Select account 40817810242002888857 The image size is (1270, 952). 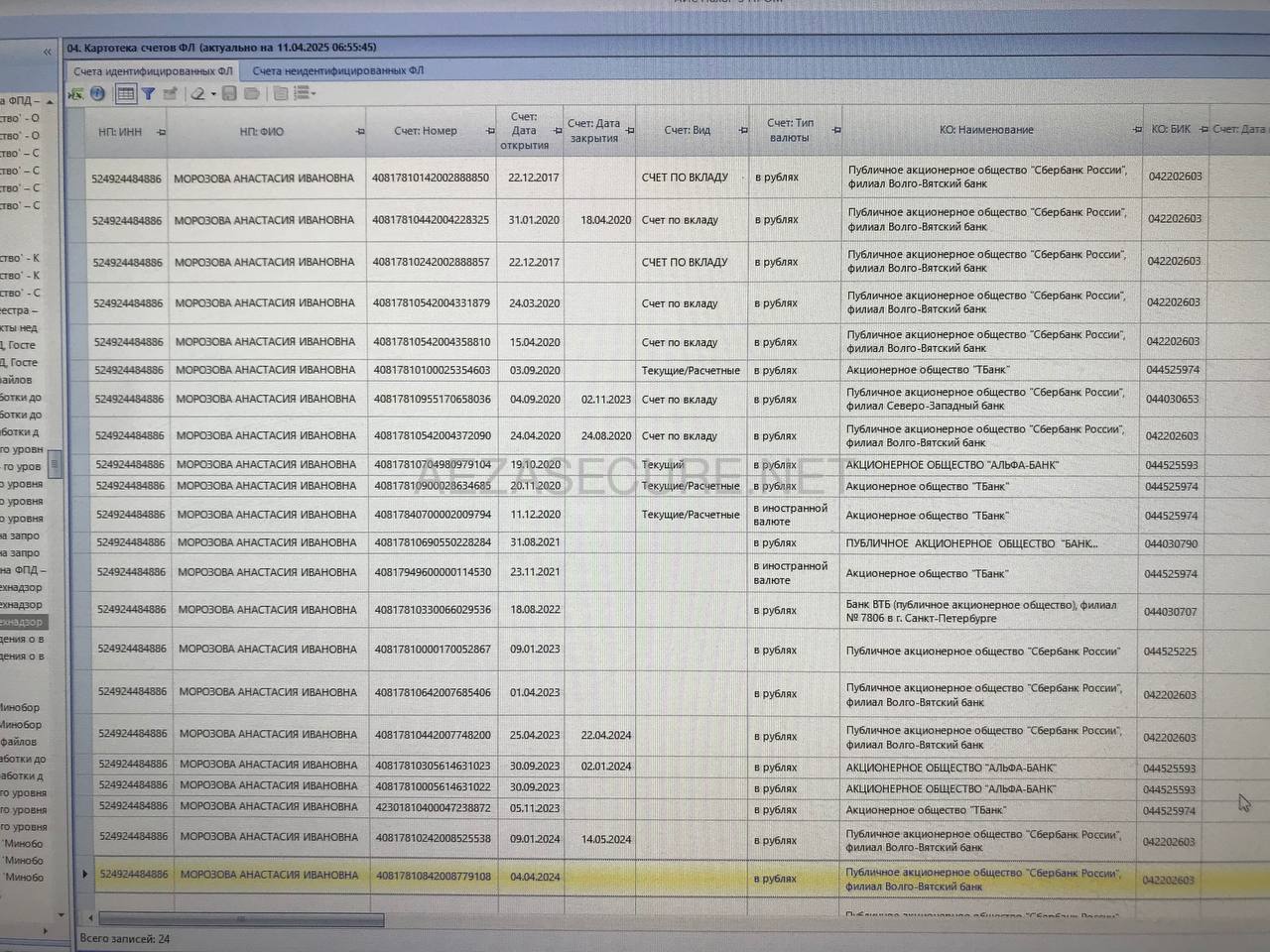[x=431, y=263]
